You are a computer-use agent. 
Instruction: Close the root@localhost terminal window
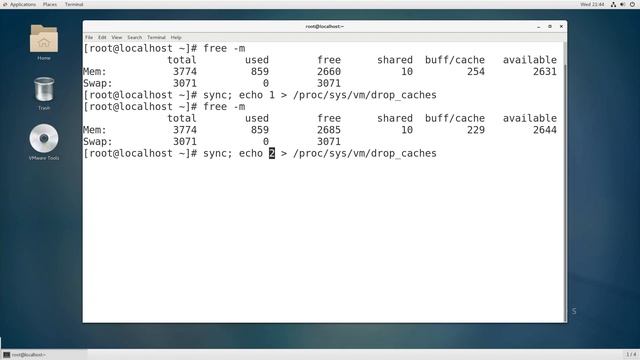(x=561, y=27)
